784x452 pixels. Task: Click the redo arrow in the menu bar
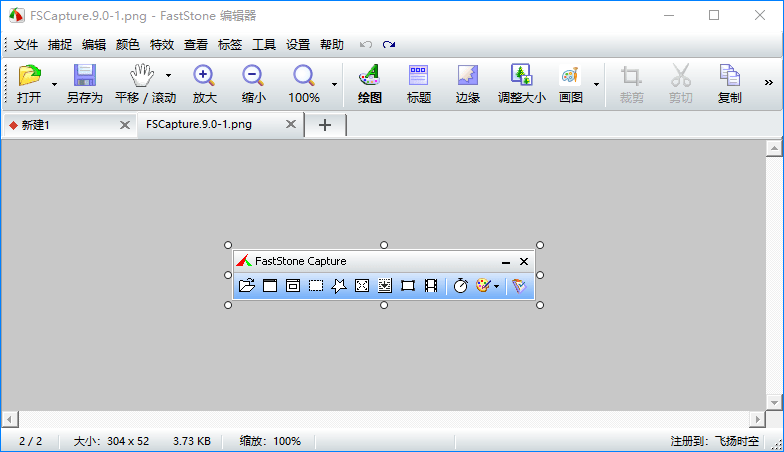(389, 44)
